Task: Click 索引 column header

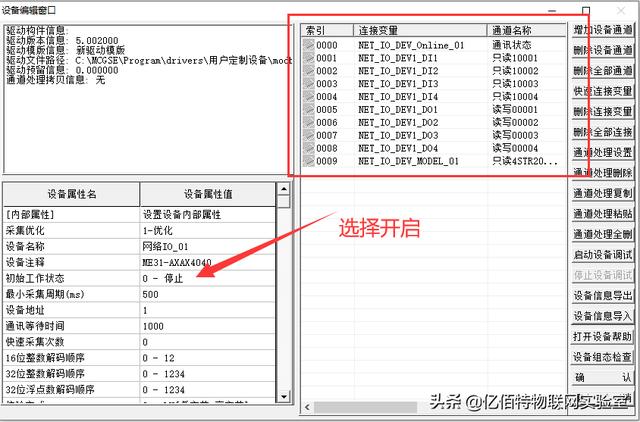Action: click(327, 30)
